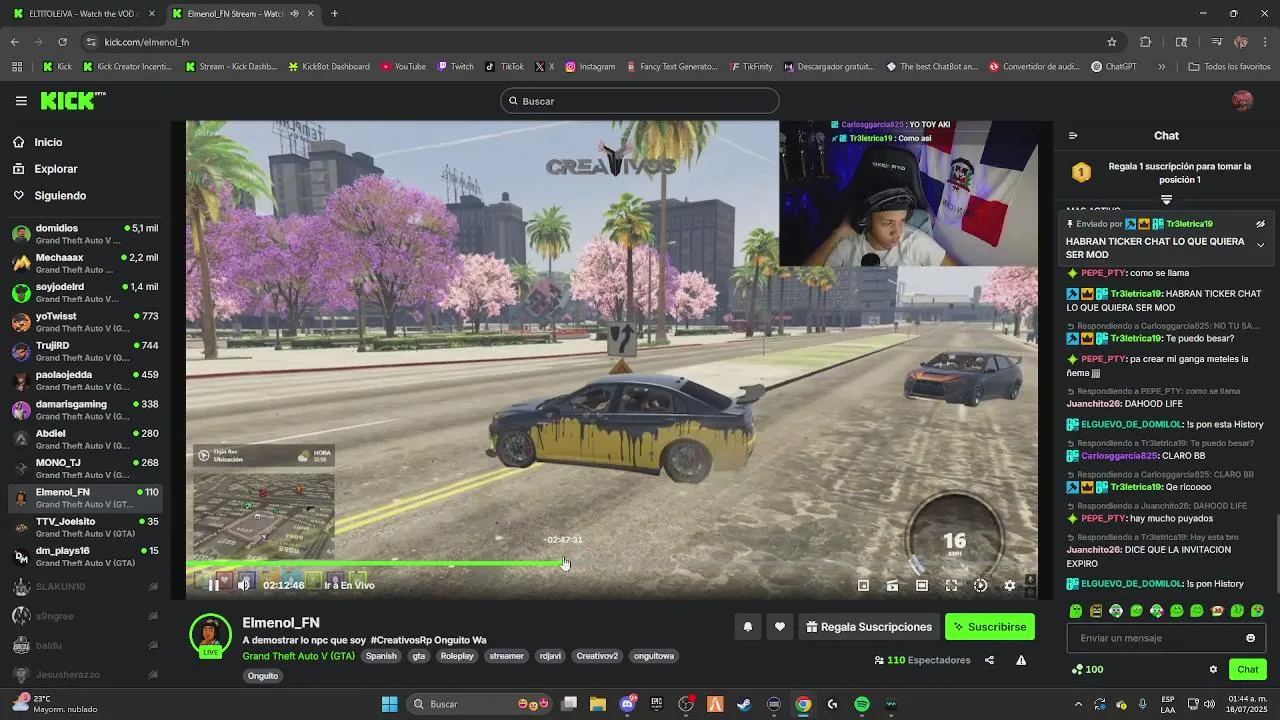This screenshot has height=720, width=1280.
Task: Show more bookmarks with the chevron
Action: (x=1161, y=67)
